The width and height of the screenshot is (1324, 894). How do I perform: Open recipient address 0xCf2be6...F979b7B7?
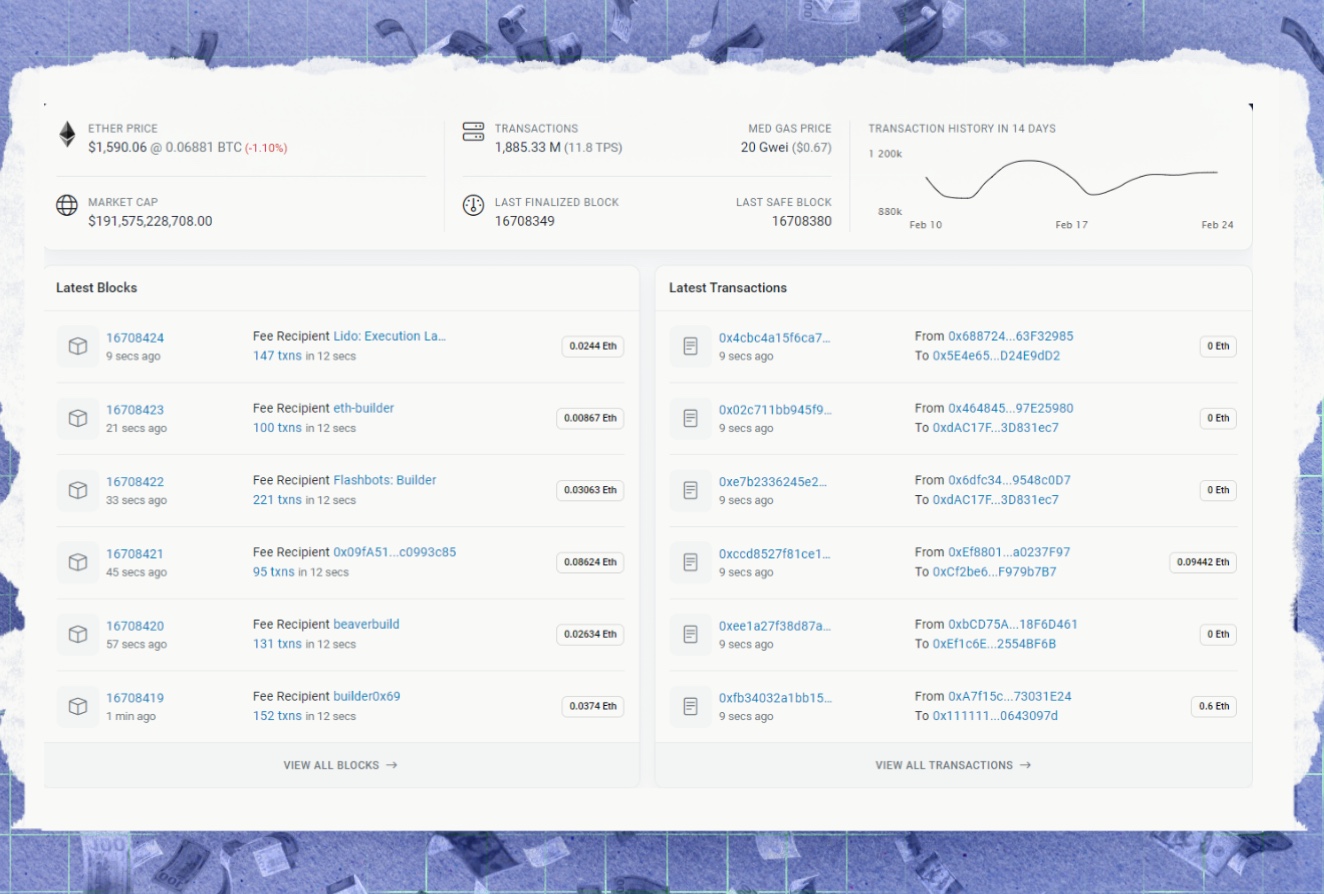[995, 572]
